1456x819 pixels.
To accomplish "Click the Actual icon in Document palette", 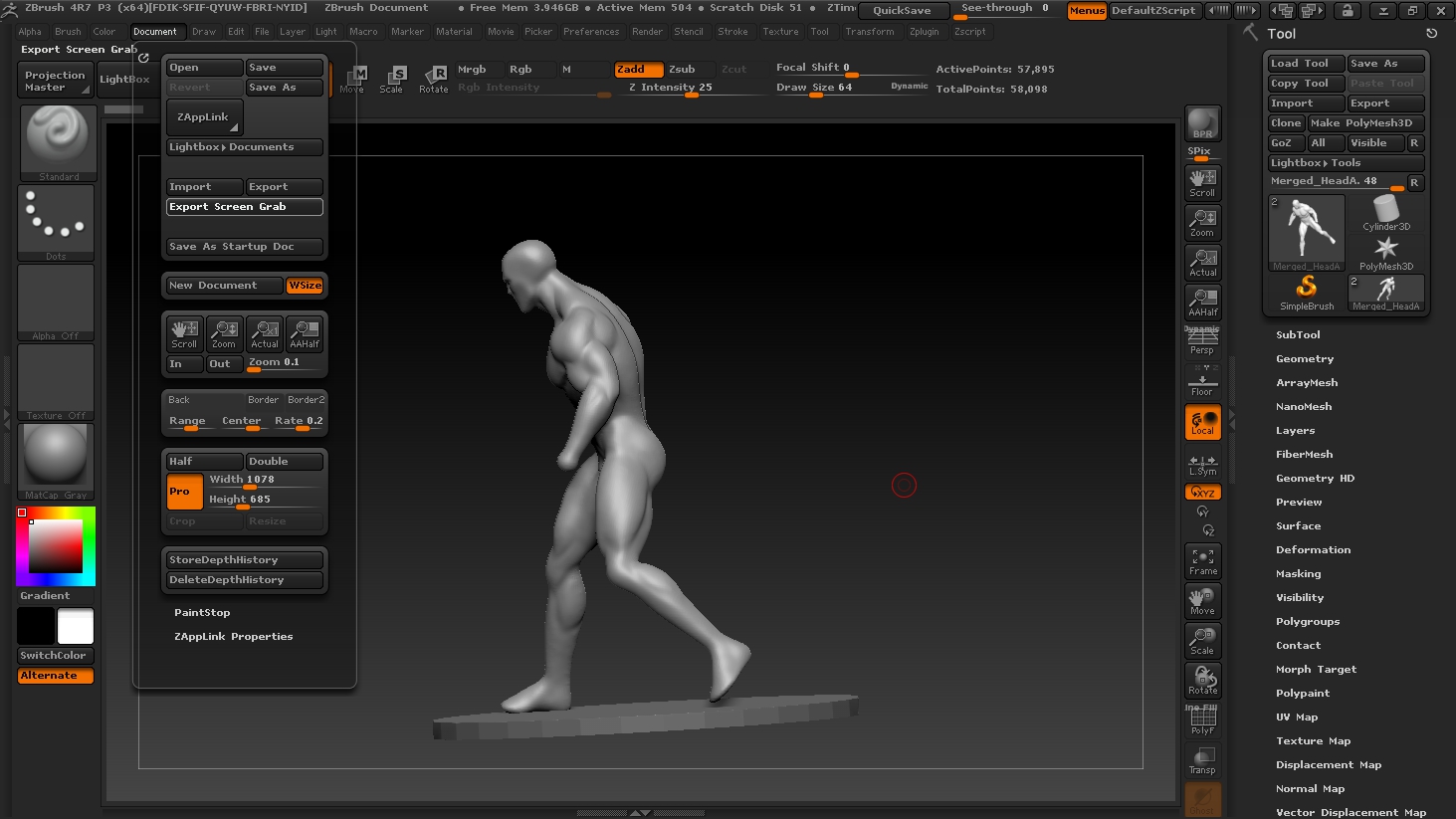I will 265,333.
